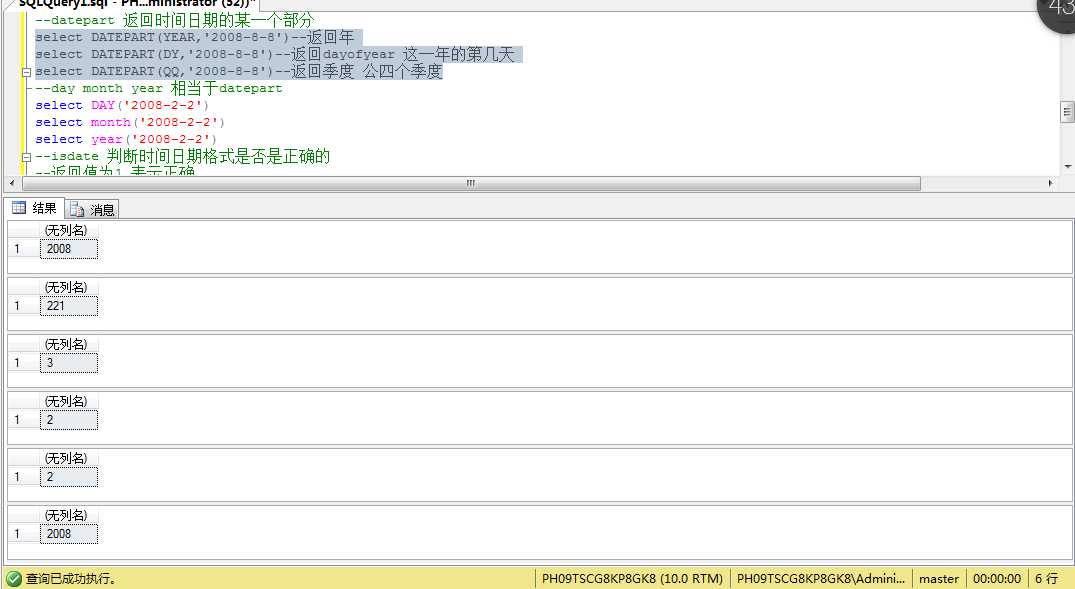
Task: Collapse the DATEPART(QQ) code block
Action: 26,72
